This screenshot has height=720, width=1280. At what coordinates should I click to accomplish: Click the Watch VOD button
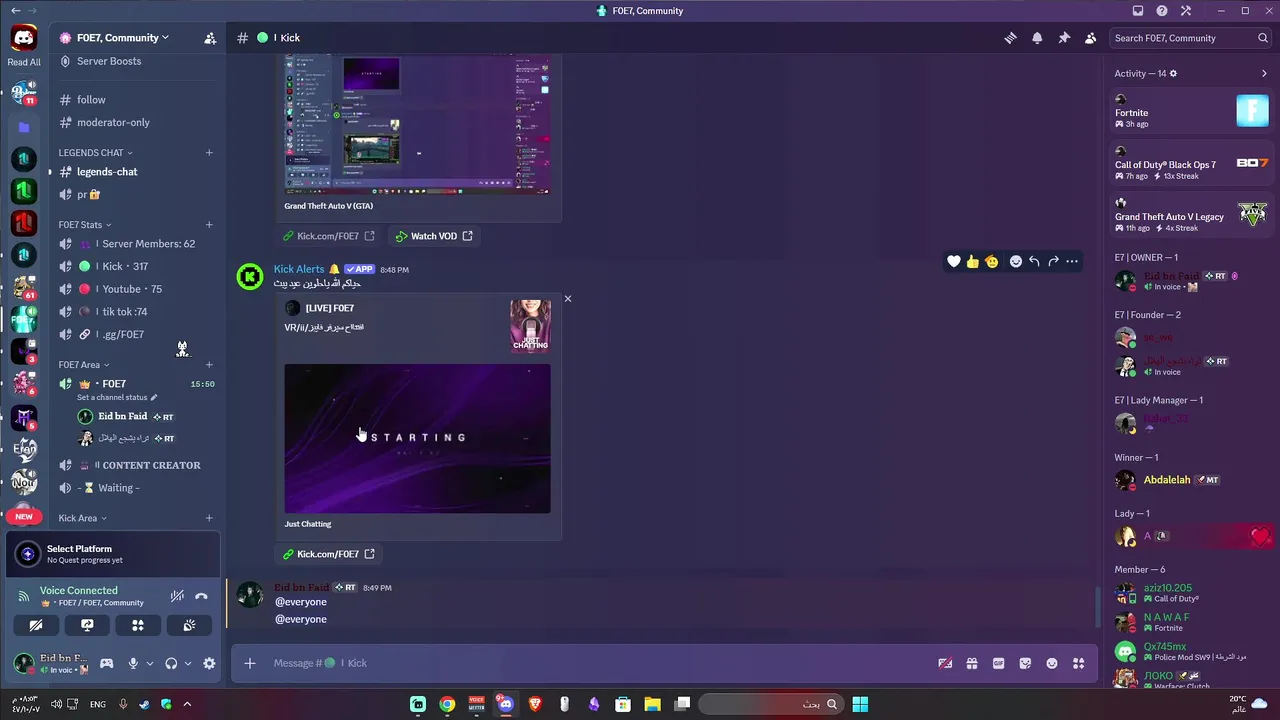[x=434, y=236]
